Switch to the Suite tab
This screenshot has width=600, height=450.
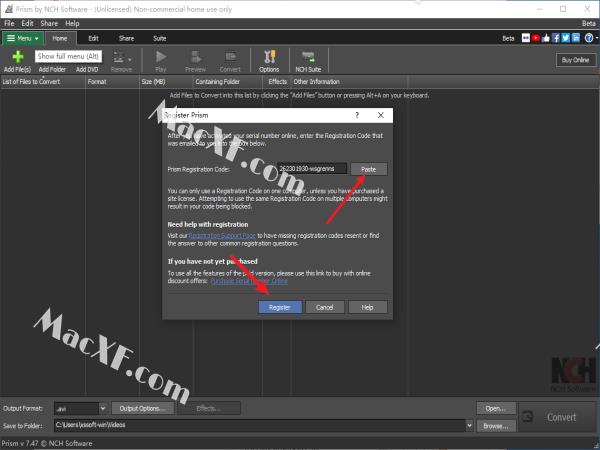coord(159,38)
